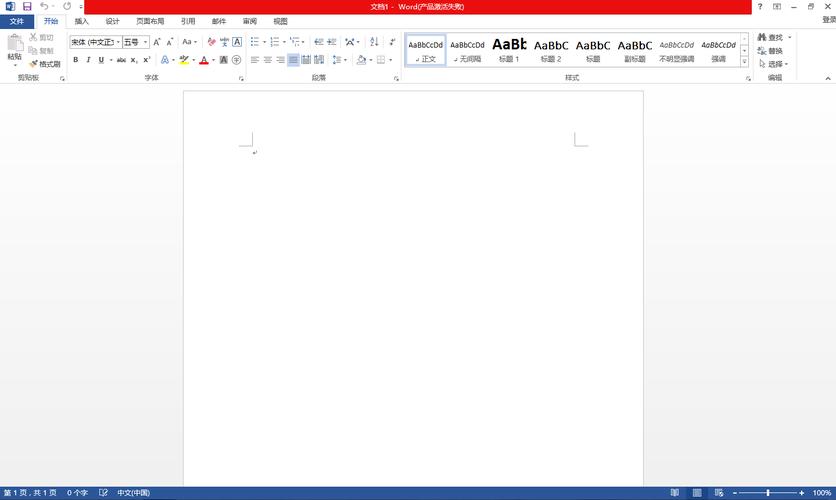
Task: Undo the last action in quick access toolbar
Action: coord(44,6)
